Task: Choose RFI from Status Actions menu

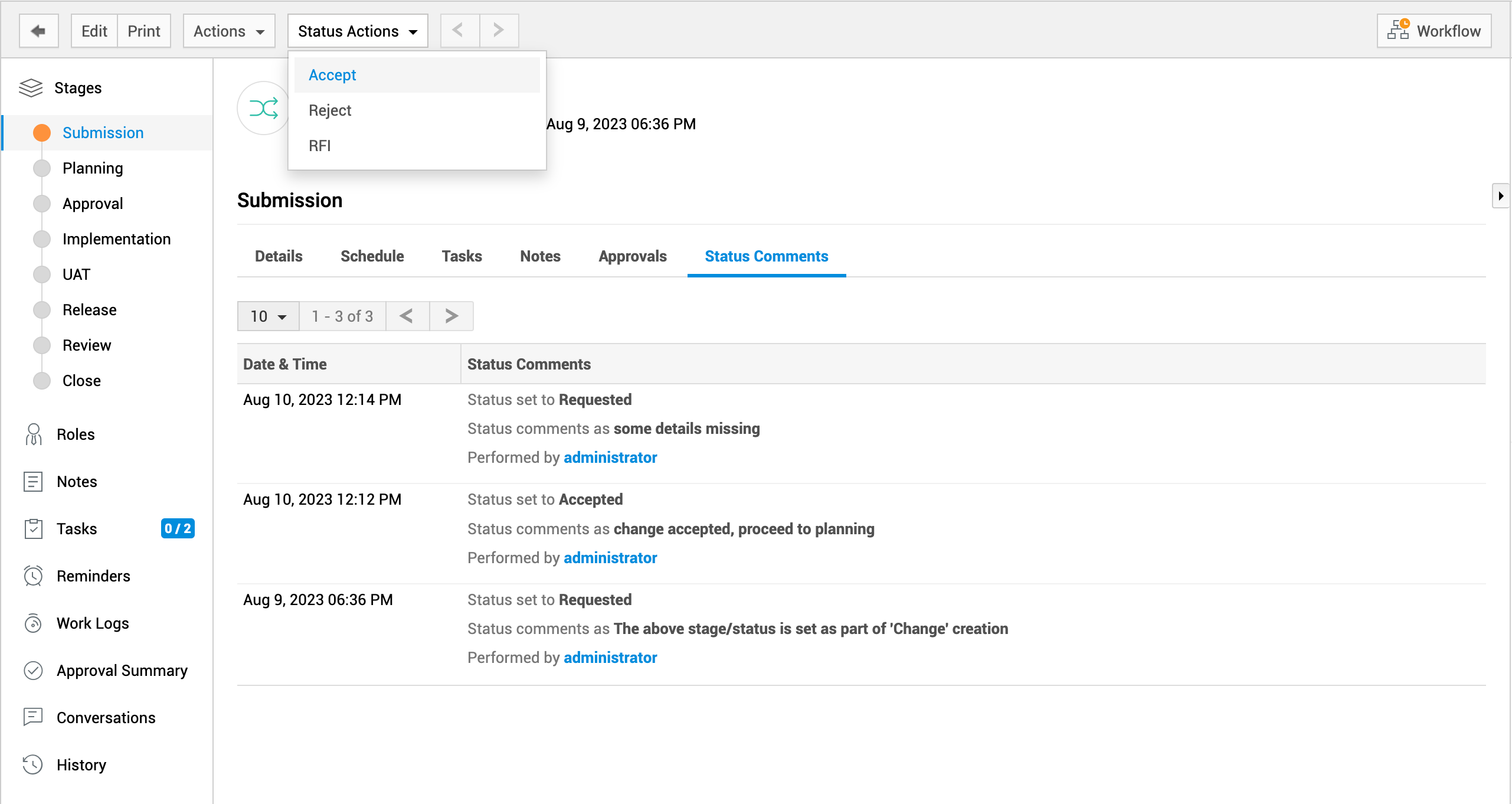Action: tap(417, 146)
